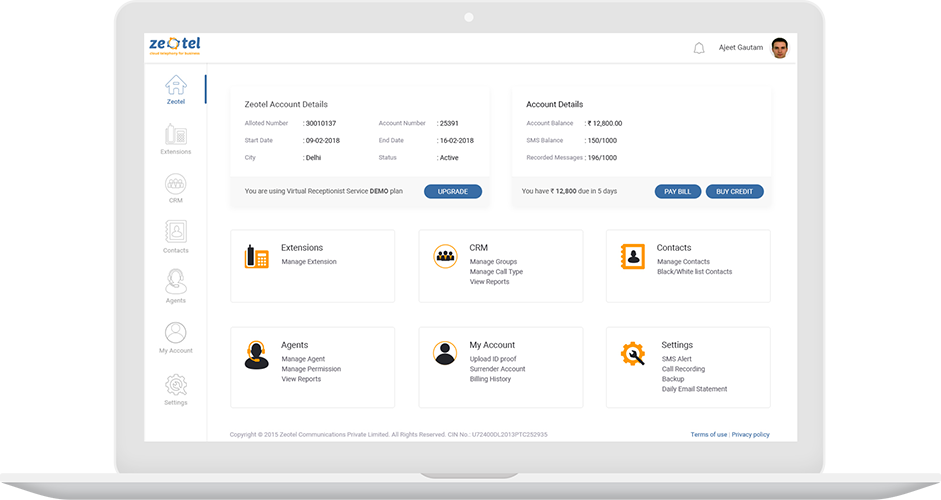
Task: Click the orange Extensions phone card icon
Action: pos(256,256)
